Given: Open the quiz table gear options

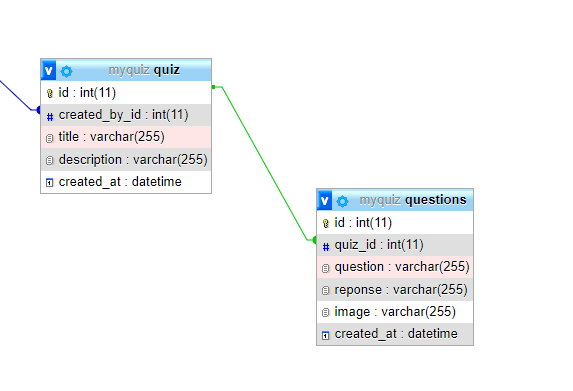Looking at the screenshot, I should tap(66, 71).
